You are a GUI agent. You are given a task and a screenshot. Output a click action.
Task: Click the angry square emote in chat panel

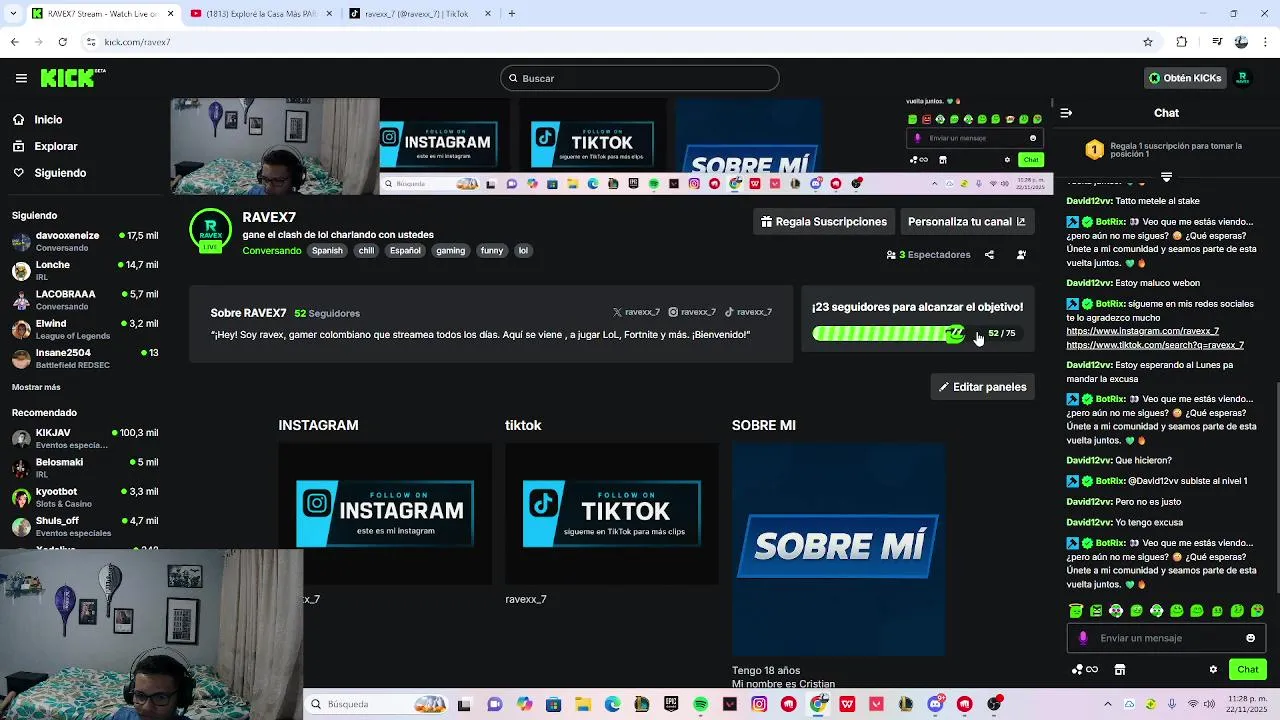1096,610
